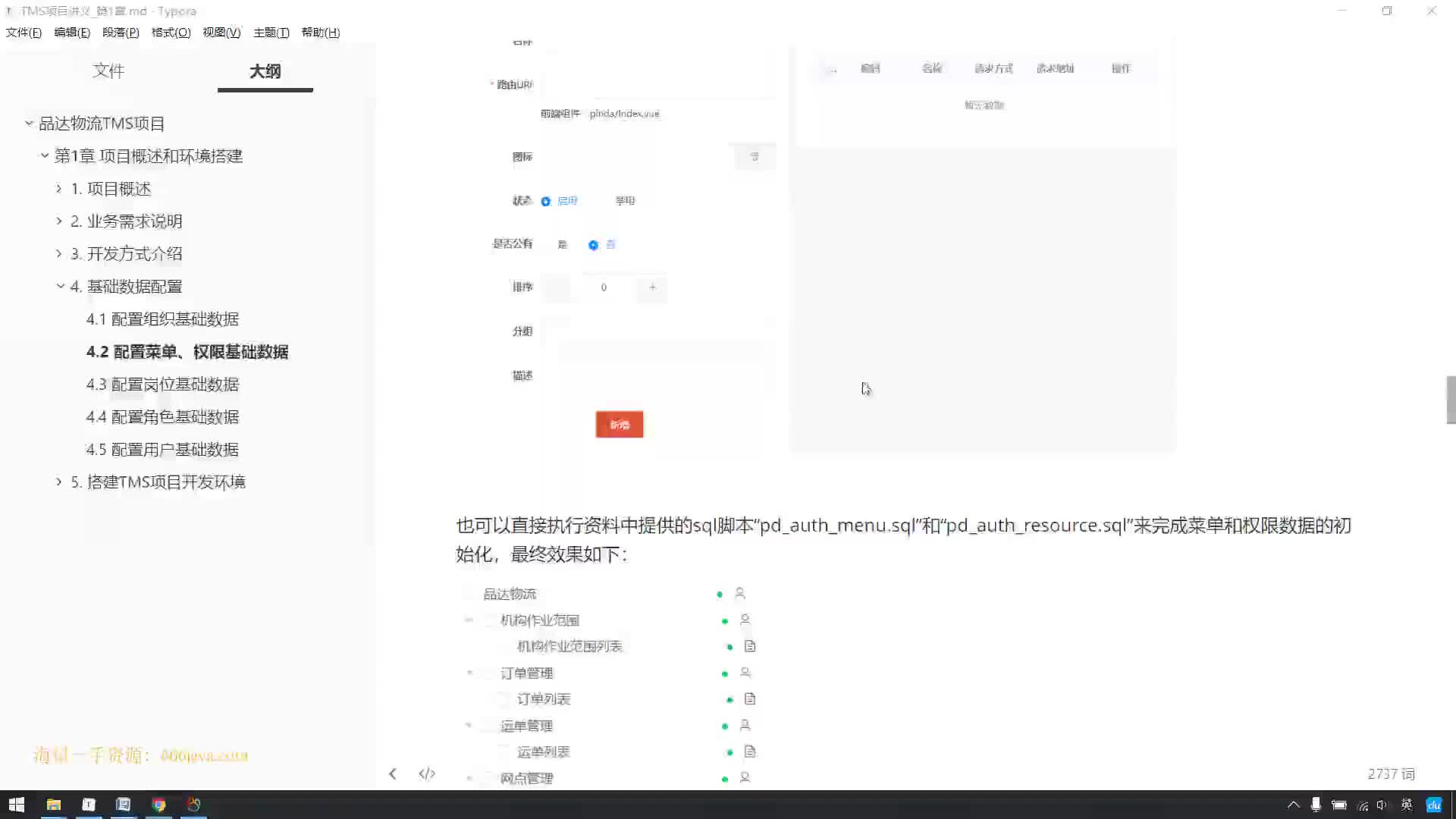Click the document icon beside 运单列表
This screenshot has width=1456, height=819.
click(x=750, y=752)
